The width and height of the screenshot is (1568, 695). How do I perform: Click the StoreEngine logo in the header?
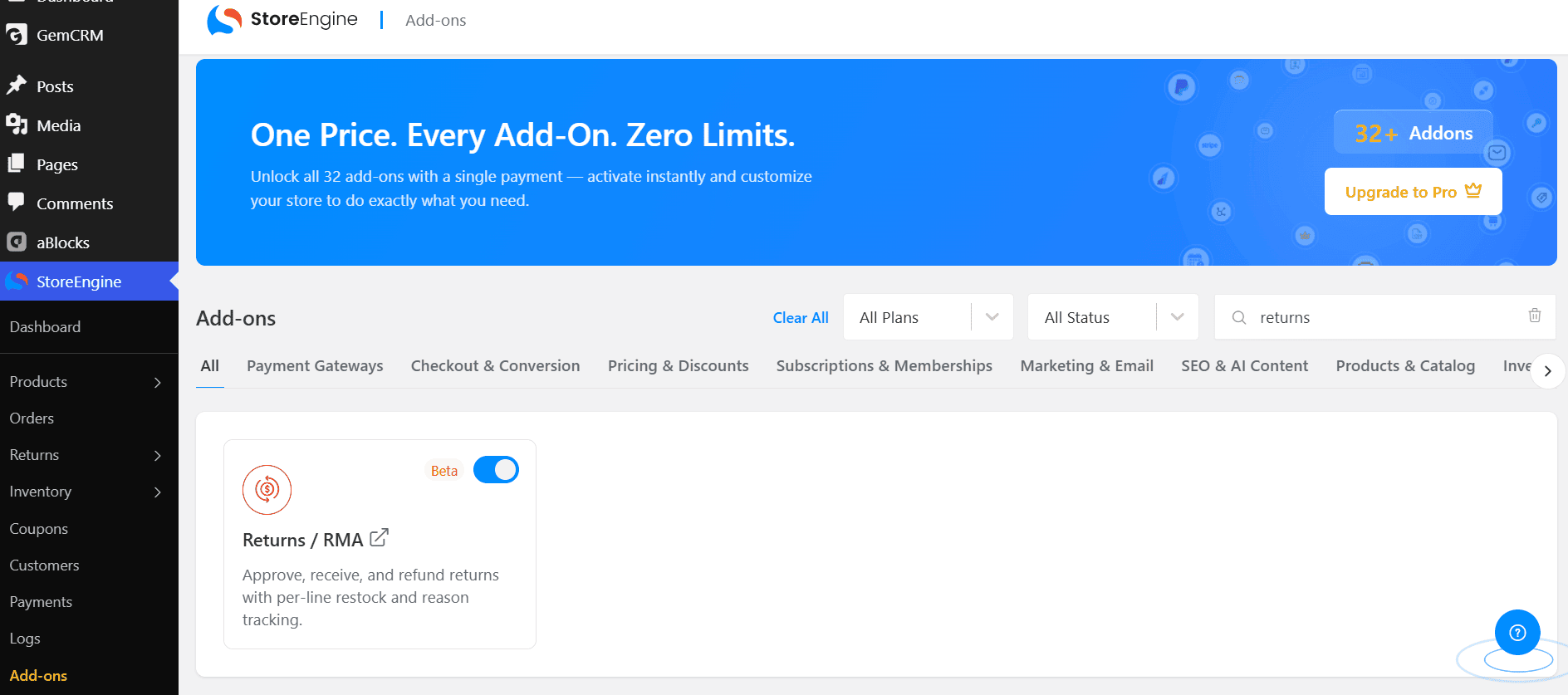(x=282, y=20)
